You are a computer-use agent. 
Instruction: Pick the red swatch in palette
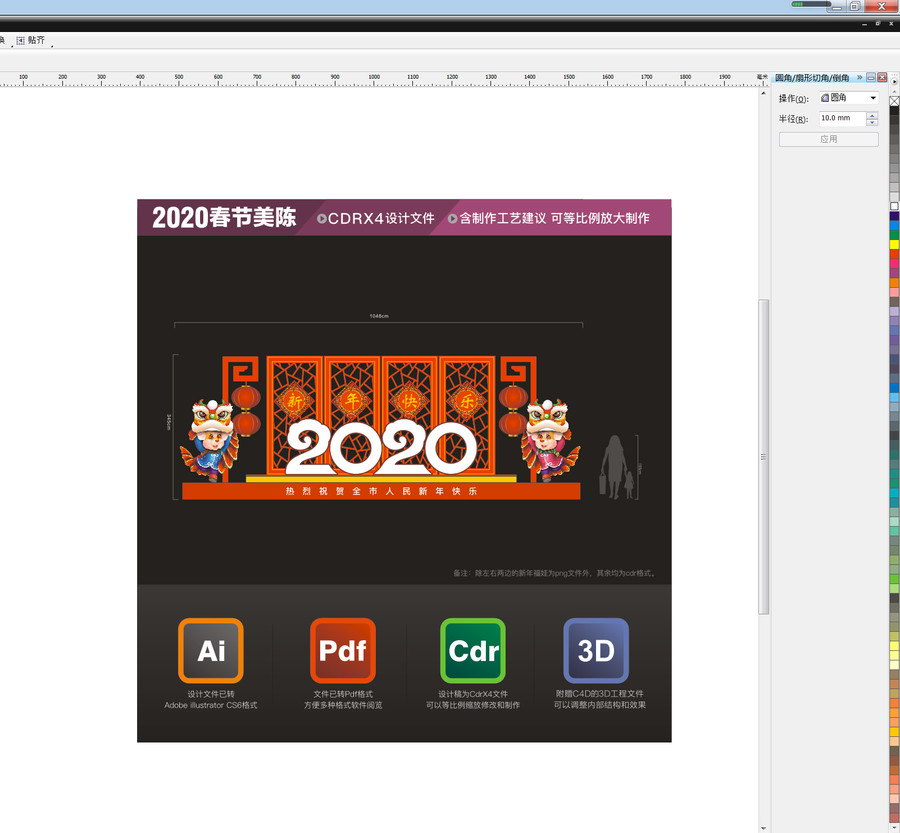[x=894, y=254]
